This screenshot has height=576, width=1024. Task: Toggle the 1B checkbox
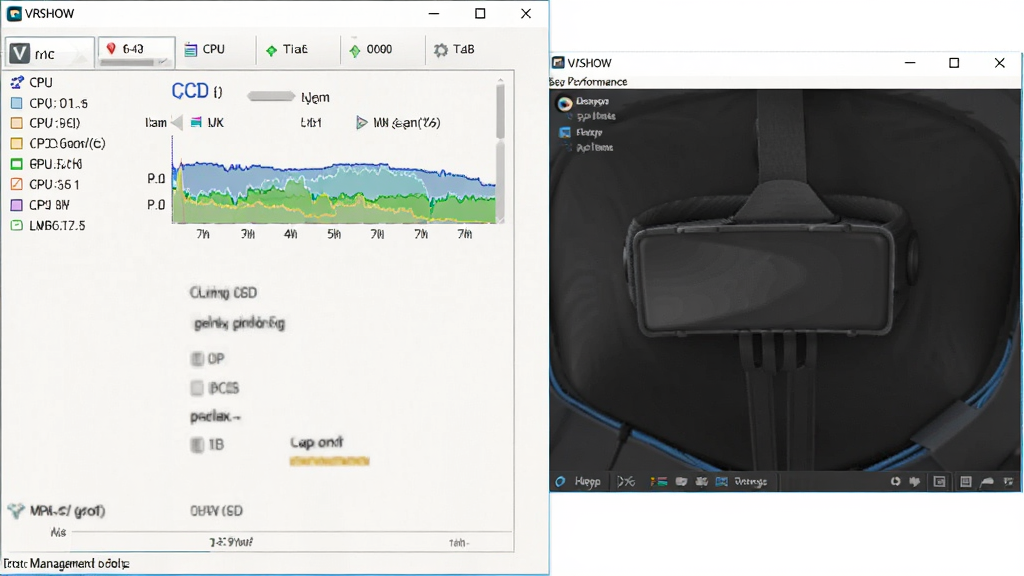click(197, 445)
